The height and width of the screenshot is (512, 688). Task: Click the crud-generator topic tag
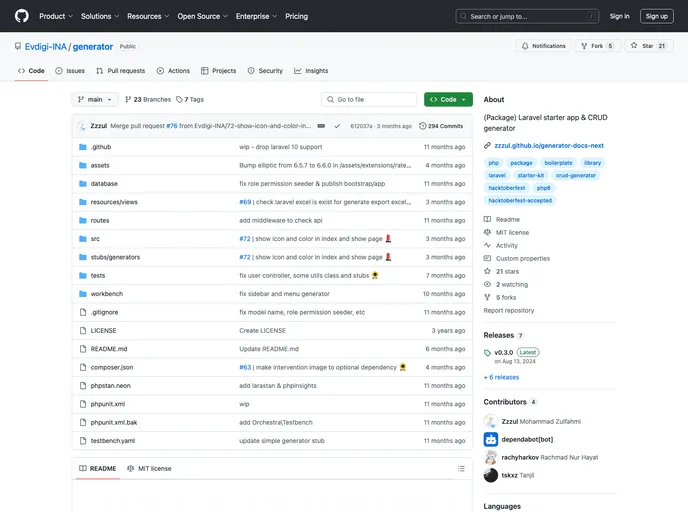(576, 175)
